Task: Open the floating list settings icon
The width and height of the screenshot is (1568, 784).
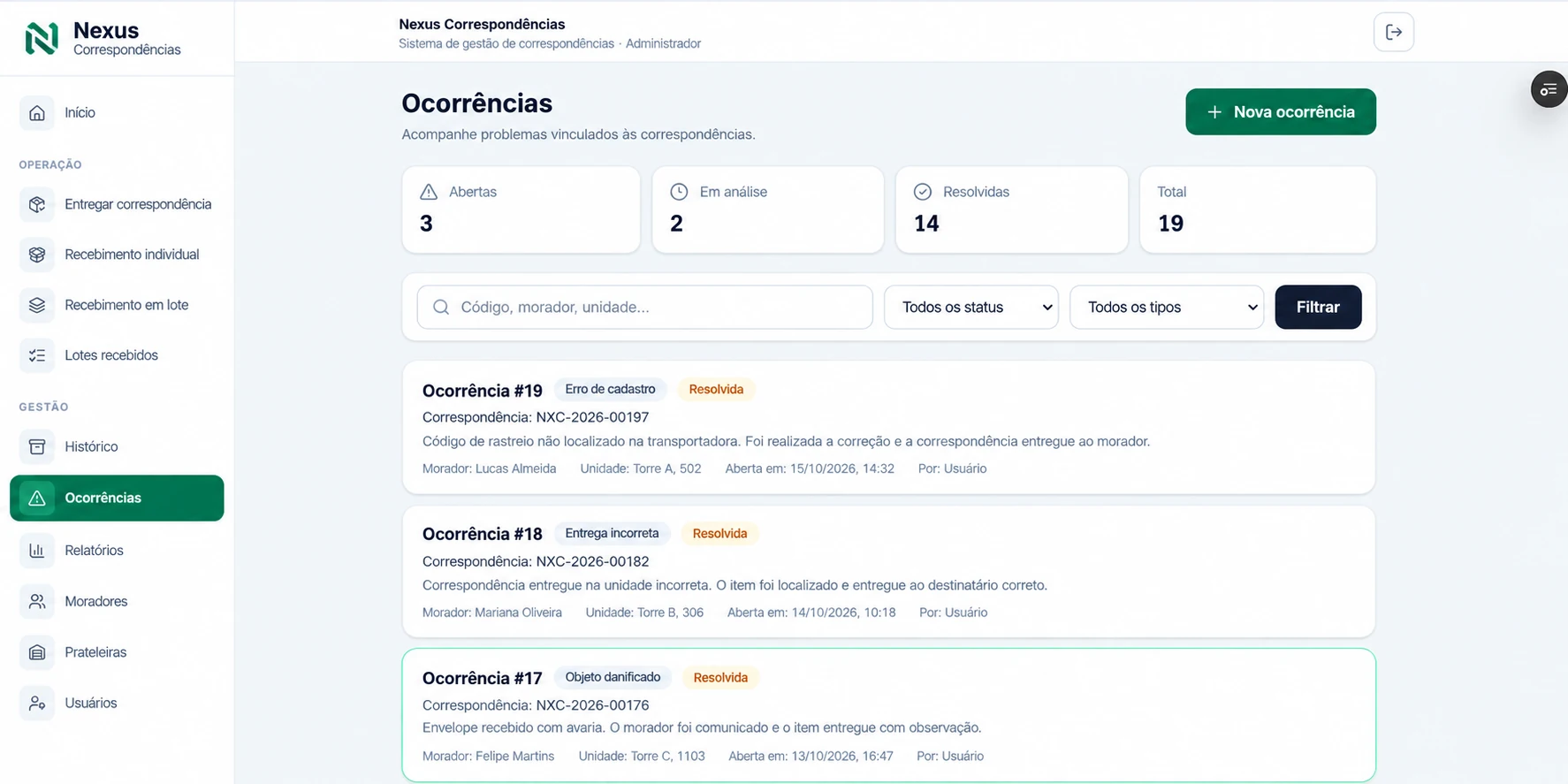Action: (x=1549, y=89)
